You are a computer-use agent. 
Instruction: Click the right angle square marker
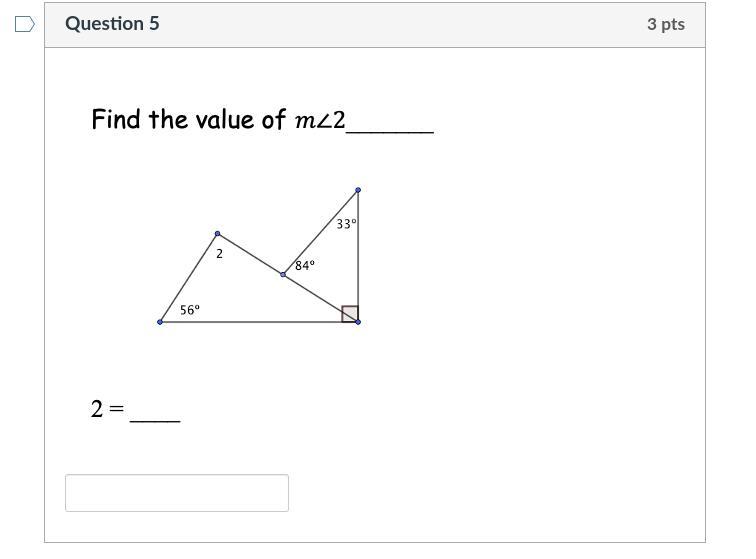(x=350, y=314)
